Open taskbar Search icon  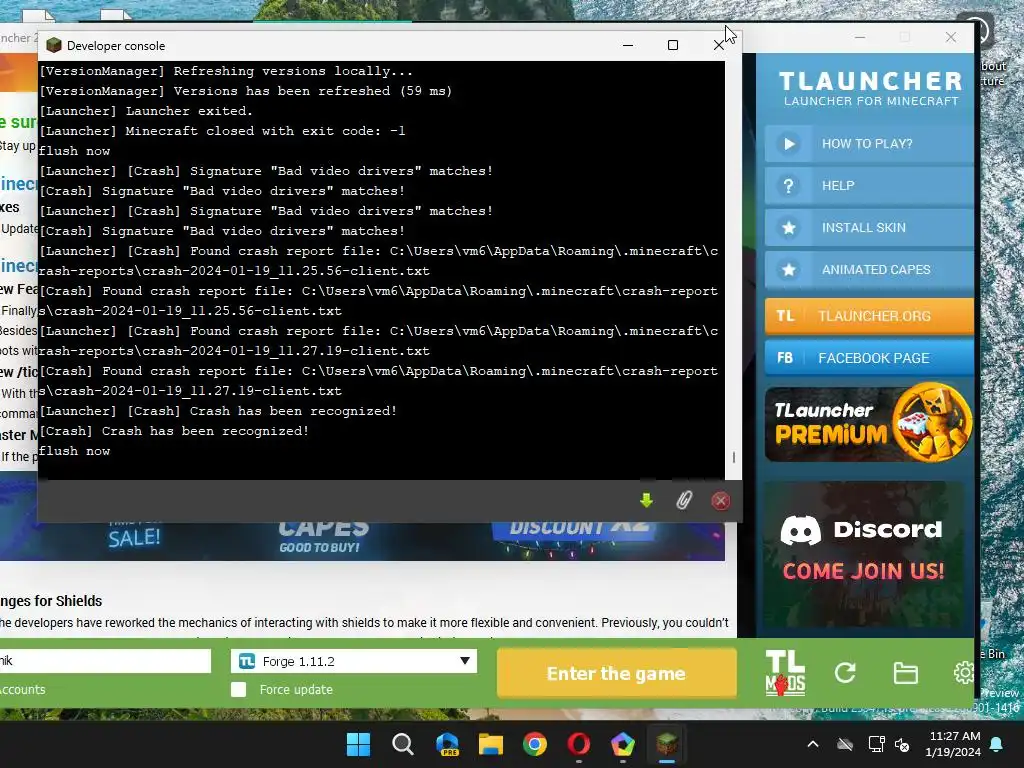click(402, 744)
